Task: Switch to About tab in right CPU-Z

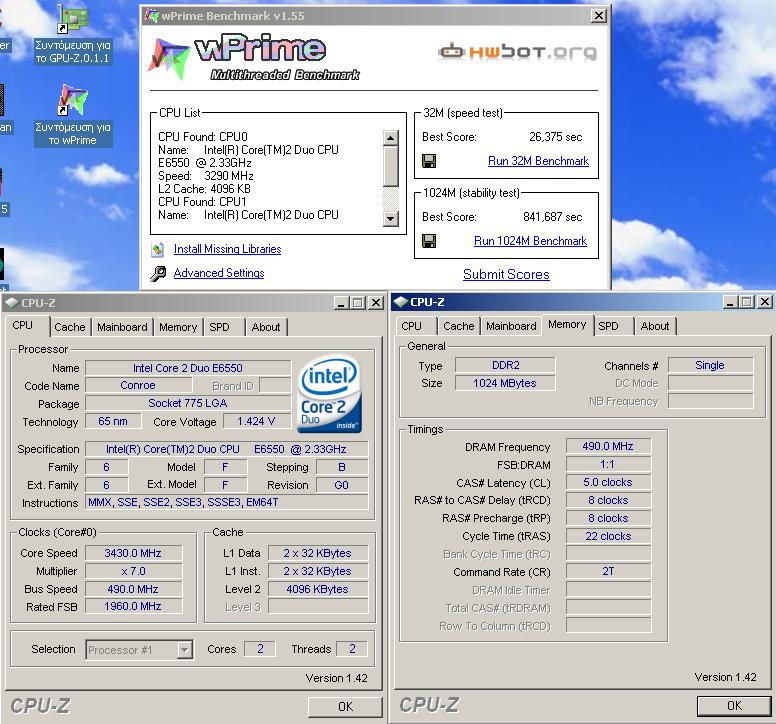Action: pyautogui.click(x=655, y=326)
